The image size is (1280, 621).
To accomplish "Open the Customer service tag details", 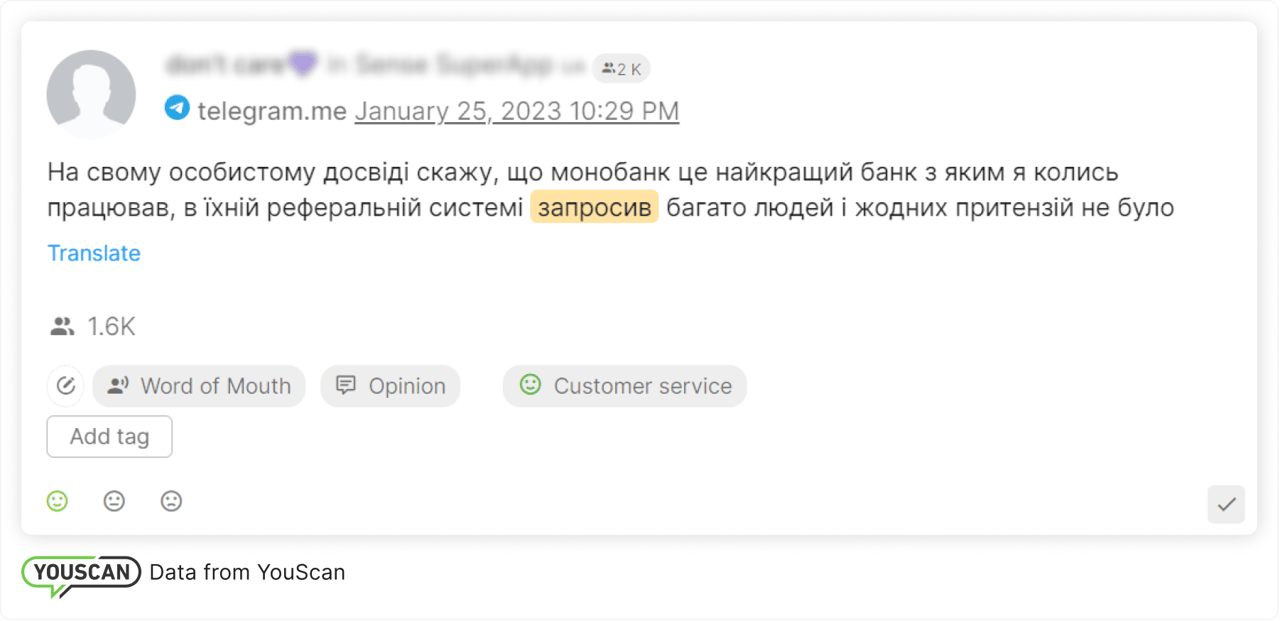I will tap(624, 385).
